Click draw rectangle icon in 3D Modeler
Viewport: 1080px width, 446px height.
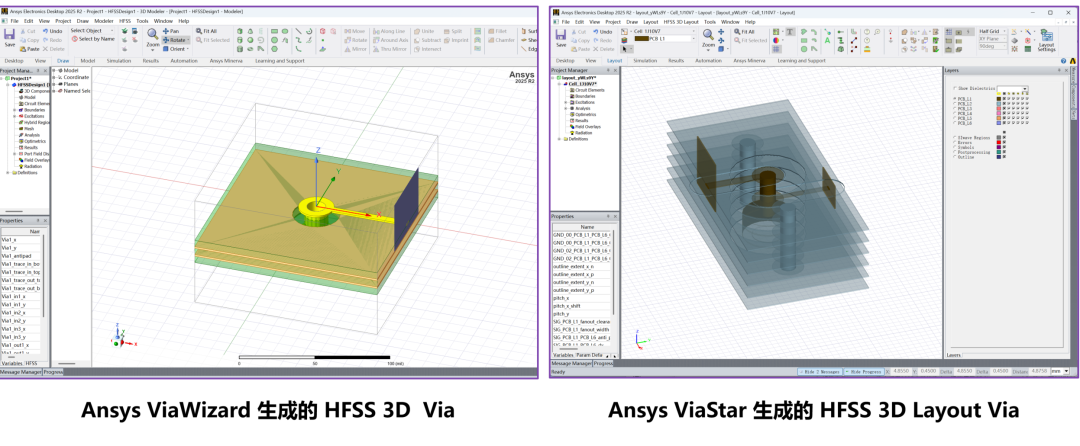pyautogui.click(x=273, y=31)
